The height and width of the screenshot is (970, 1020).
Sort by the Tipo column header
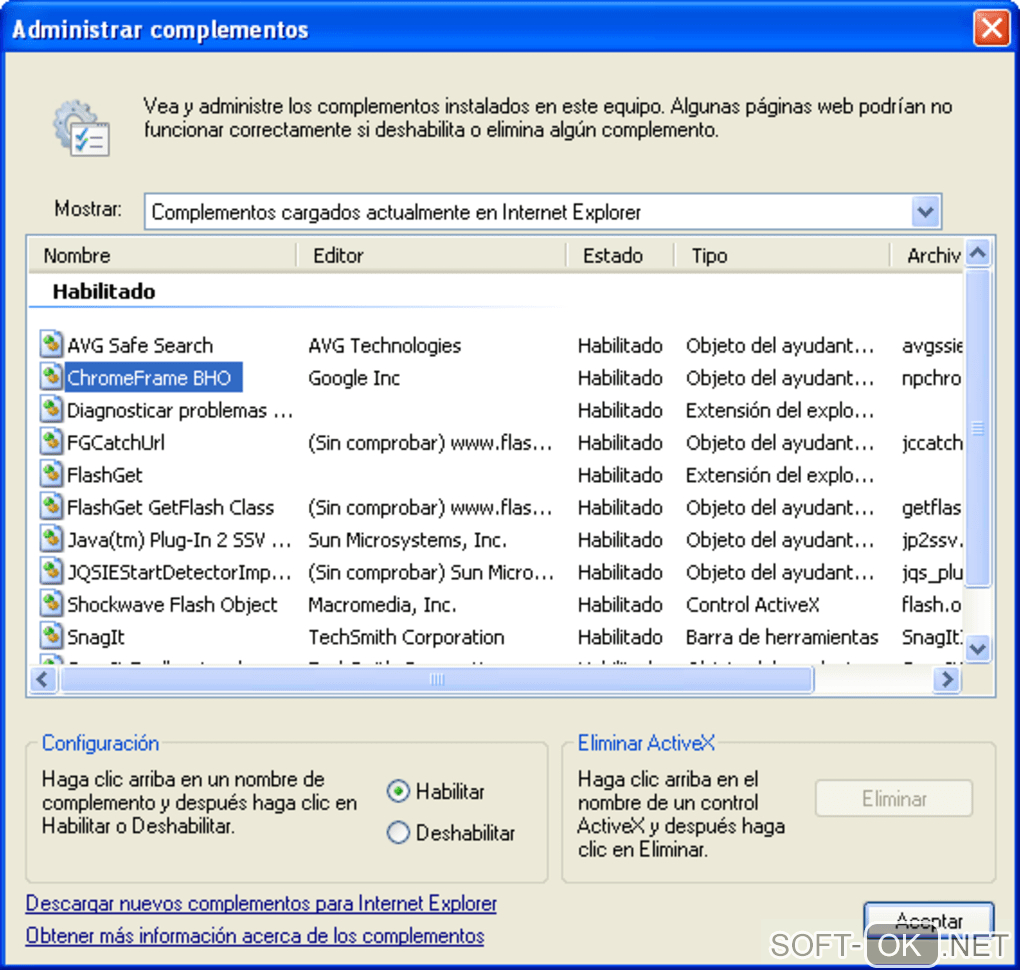782,256
